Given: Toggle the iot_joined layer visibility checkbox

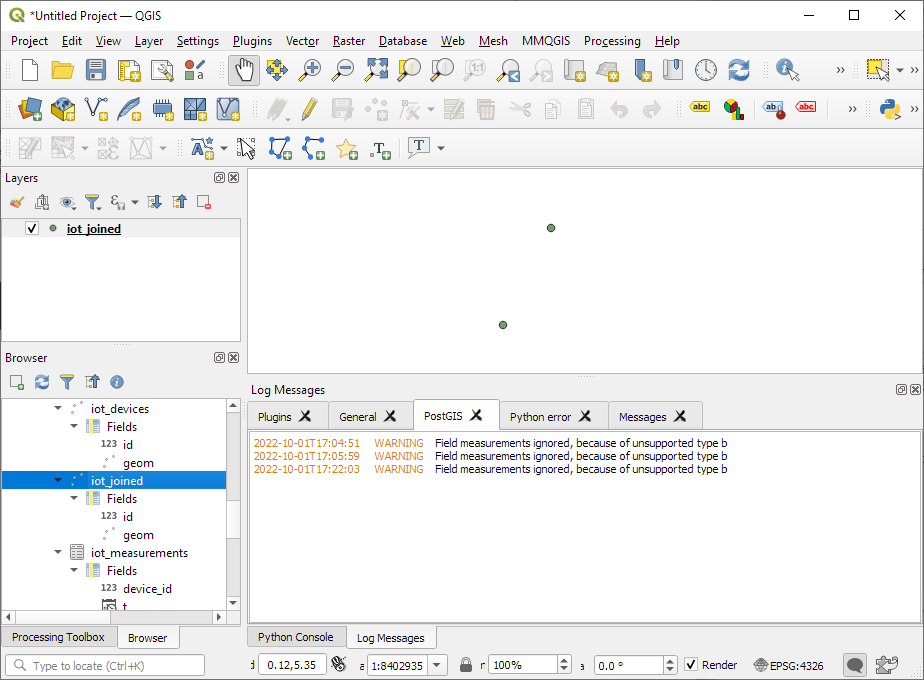Looking at the screenshot, I should coord(32,229).
